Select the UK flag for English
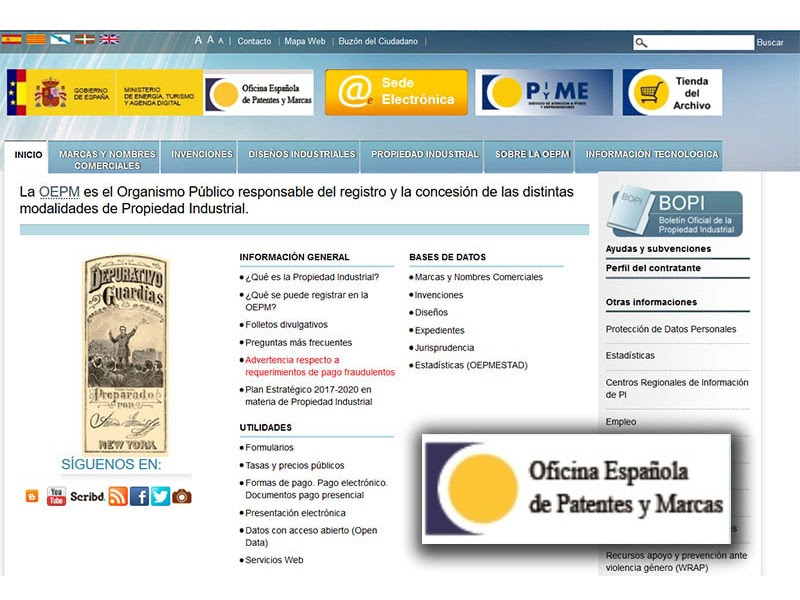 tap(109, 39)
